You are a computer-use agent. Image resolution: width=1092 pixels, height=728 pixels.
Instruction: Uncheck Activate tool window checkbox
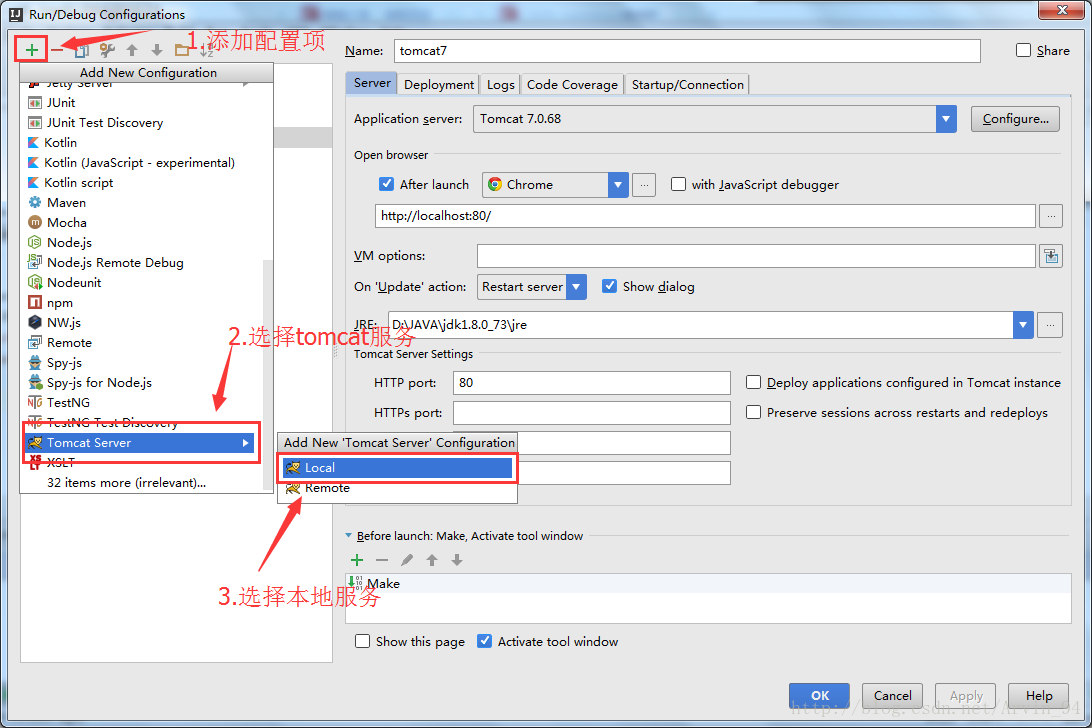(x=484, y=641)
